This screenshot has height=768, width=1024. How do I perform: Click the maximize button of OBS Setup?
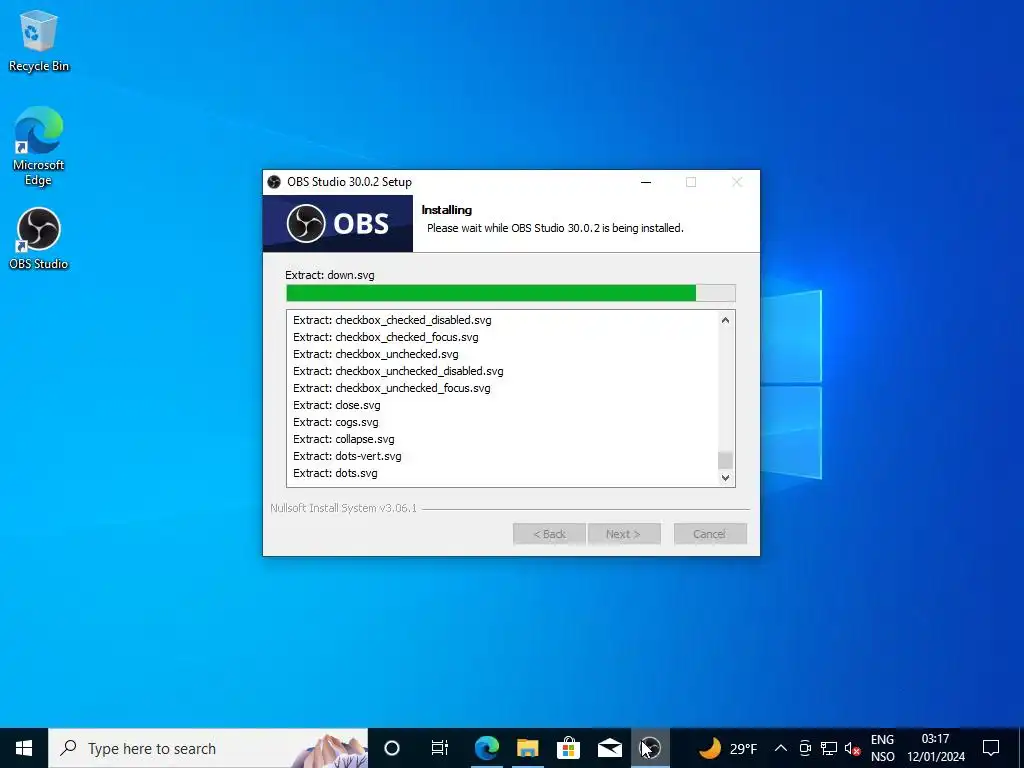(x=691, y=182)
